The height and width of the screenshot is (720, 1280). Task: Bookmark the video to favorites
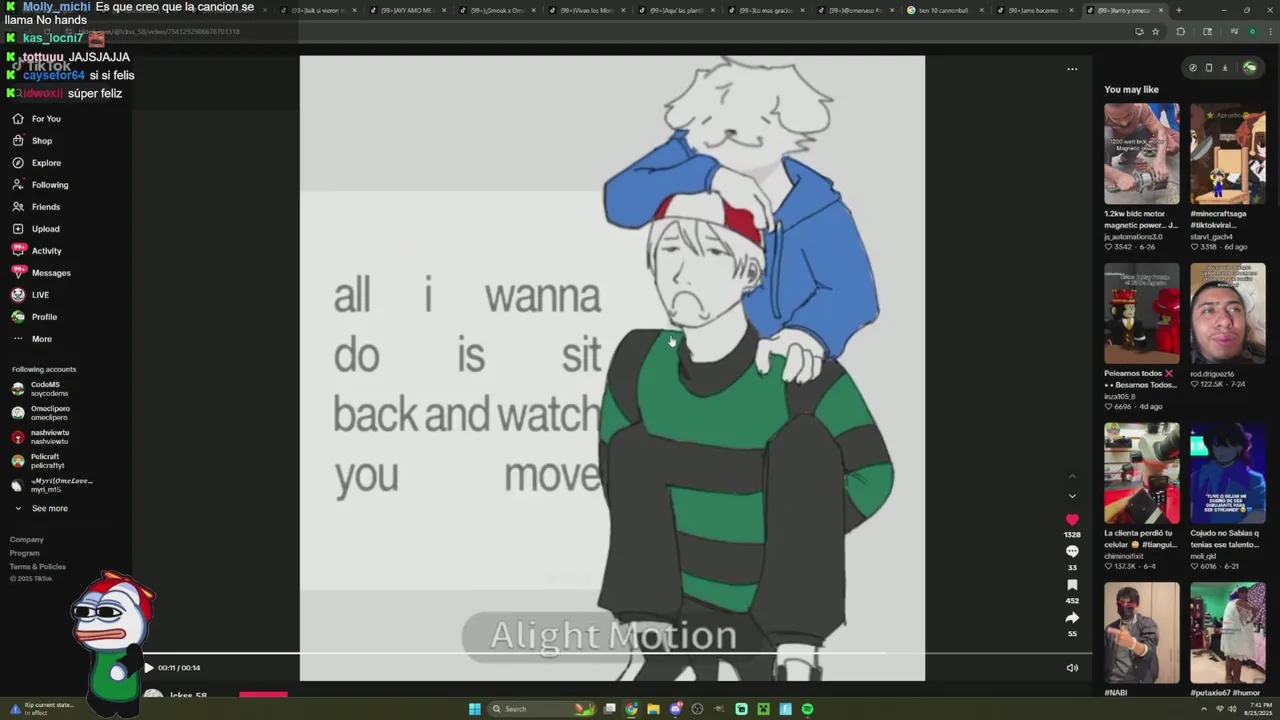[1072, 585]
